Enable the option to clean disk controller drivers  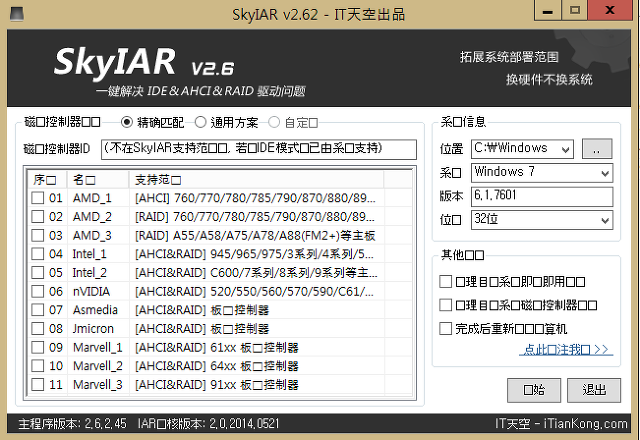point(445,305)
